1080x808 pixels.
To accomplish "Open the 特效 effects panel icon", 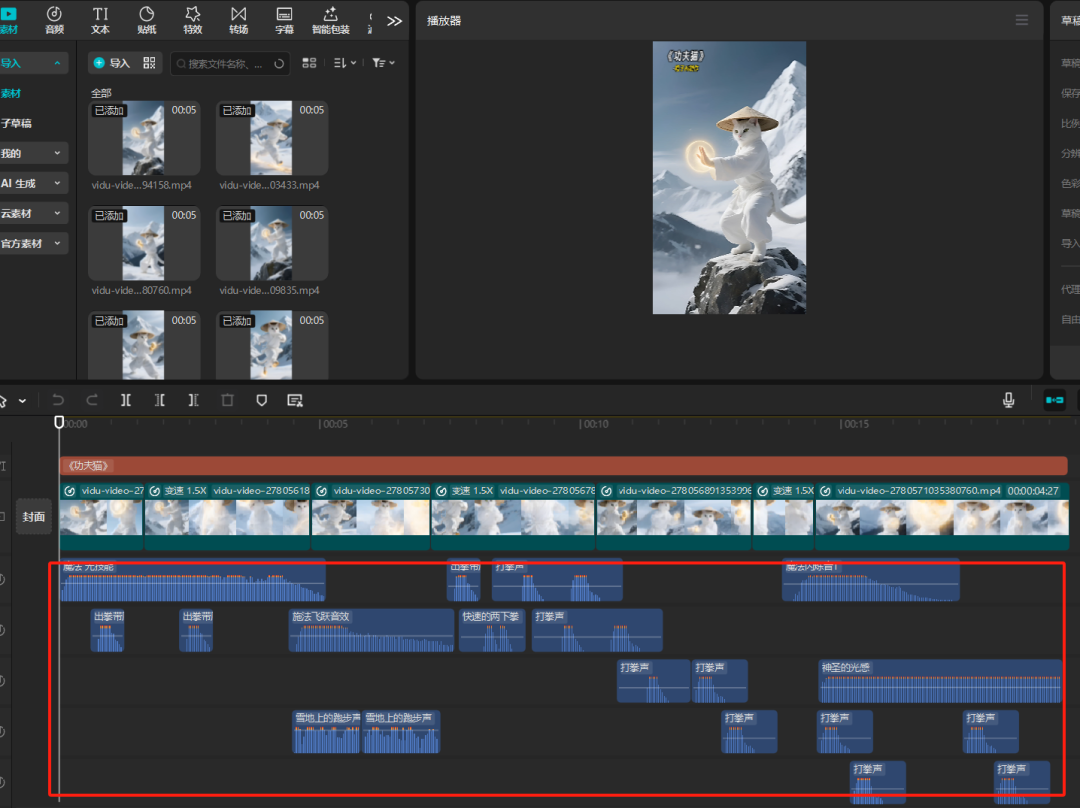I will pyautogui.click(x=193, y=19).
